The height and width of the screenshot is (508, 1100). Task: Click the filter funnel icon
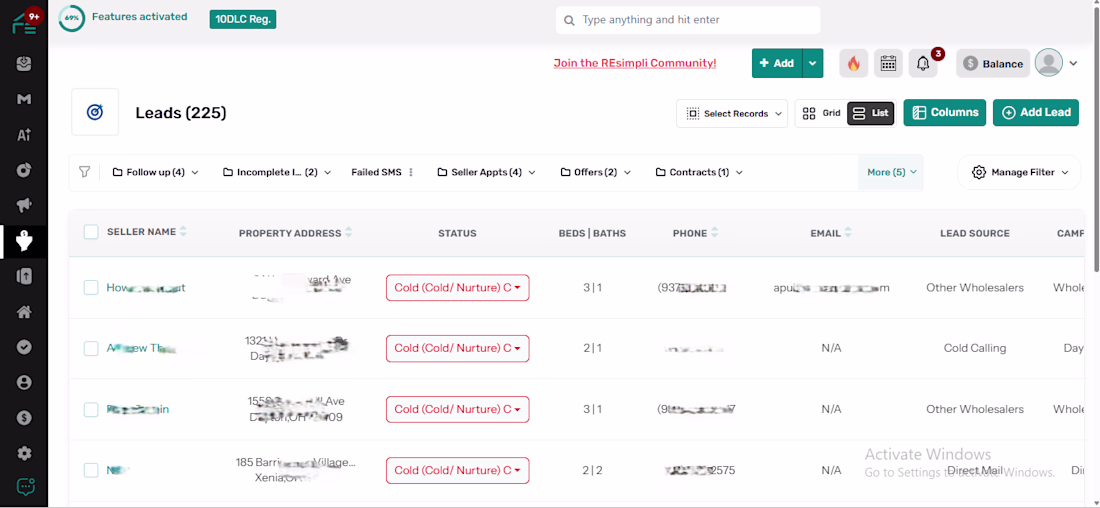tap(85, 172)
